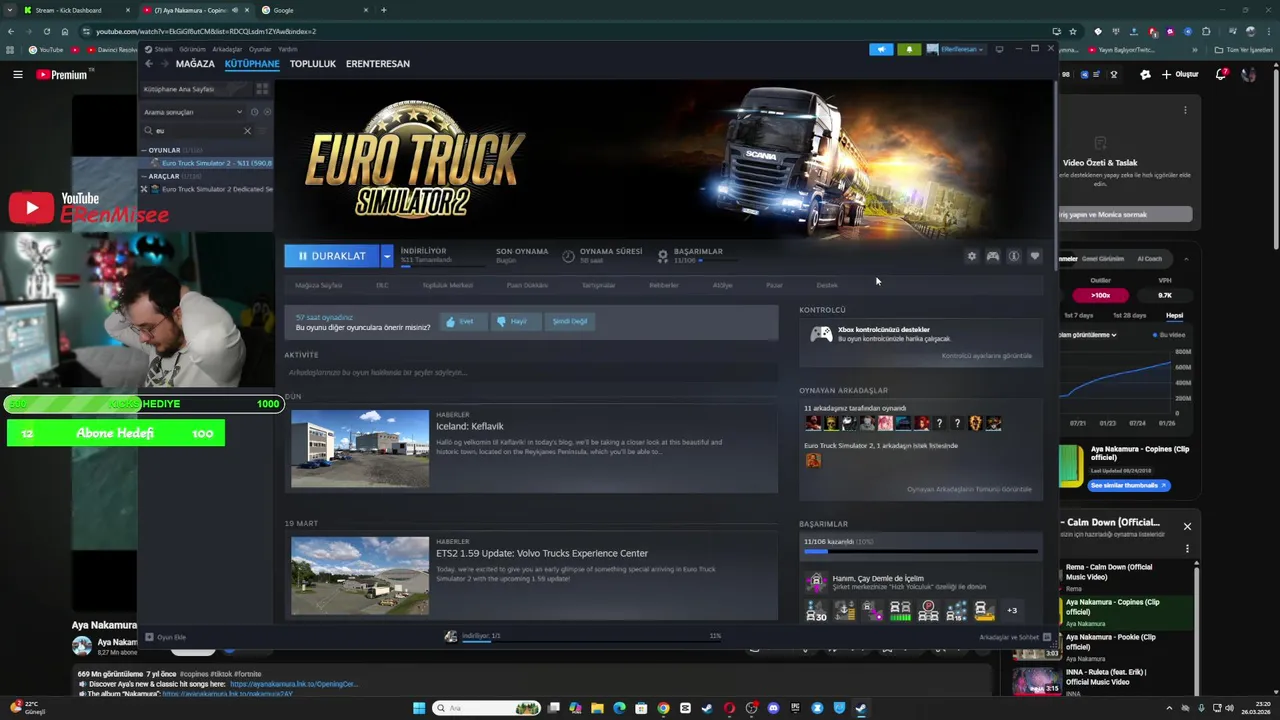The height and width of the screenshot is (720, 1280).
Task: Open Oyunlar menu in Steam
Action: coord(260,49)
